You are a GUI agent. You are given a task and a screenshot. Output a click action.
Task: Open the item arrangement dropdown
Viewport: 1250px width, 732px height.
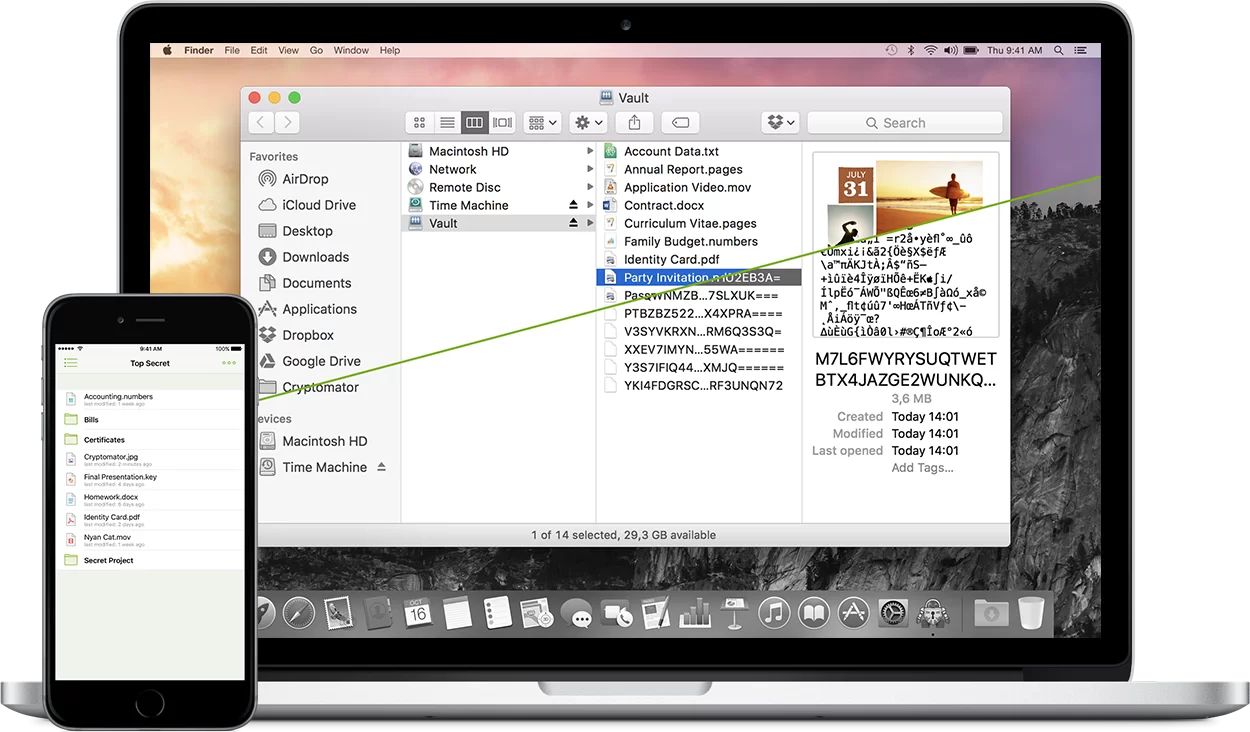tap(543, 122)
